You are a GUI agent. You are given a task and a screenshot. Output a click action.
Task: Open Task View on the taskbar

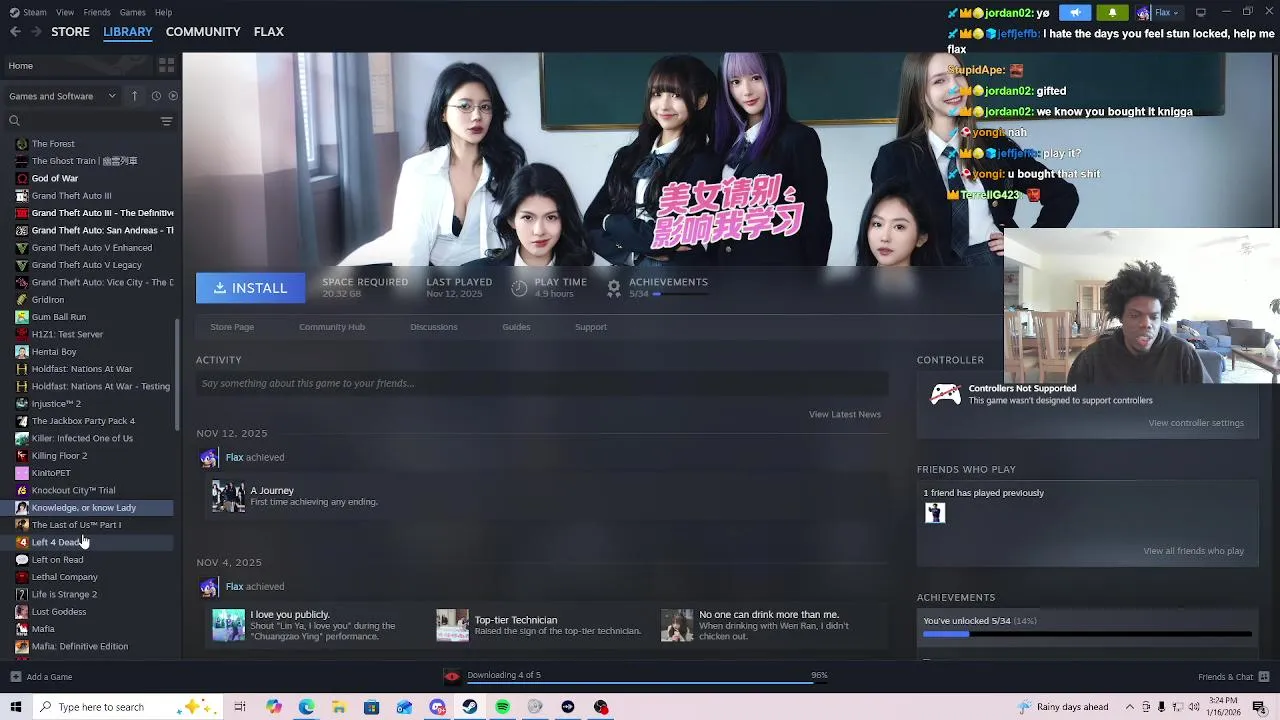pos(240,707)
